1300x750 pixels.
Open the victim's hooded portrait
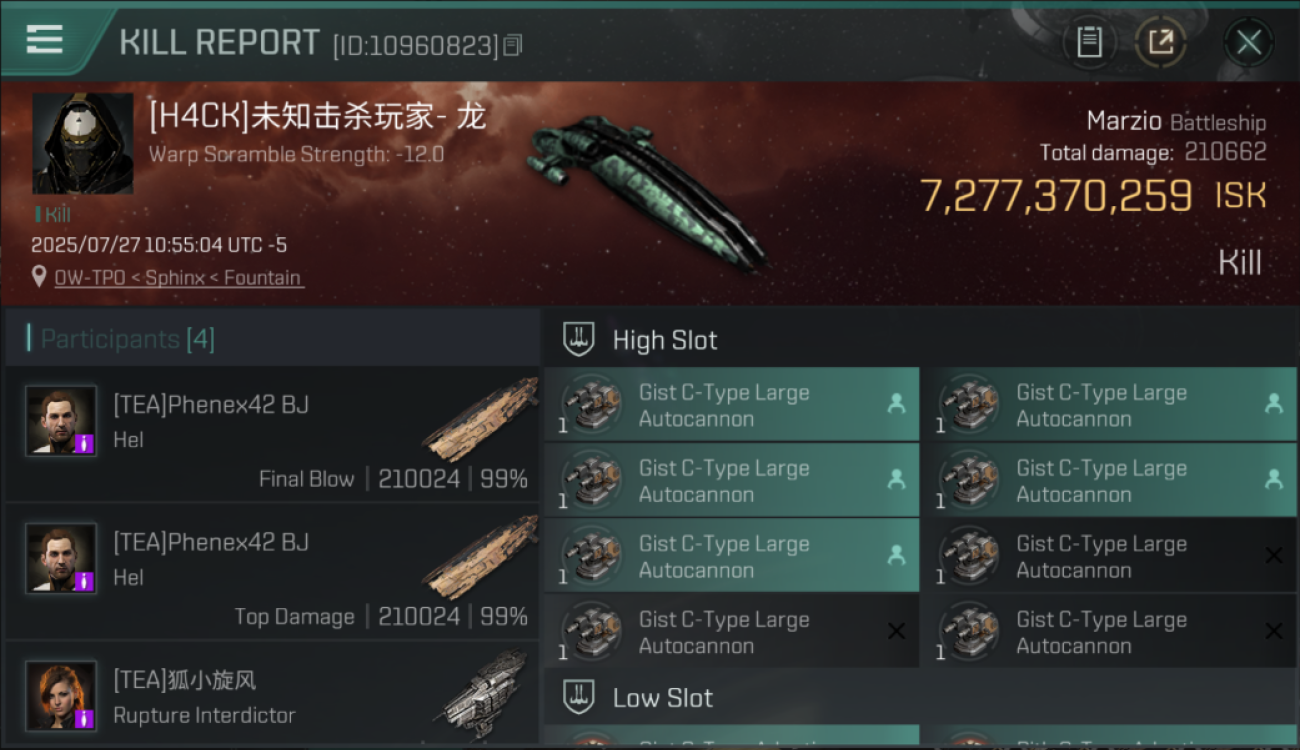tap(83, 143)
